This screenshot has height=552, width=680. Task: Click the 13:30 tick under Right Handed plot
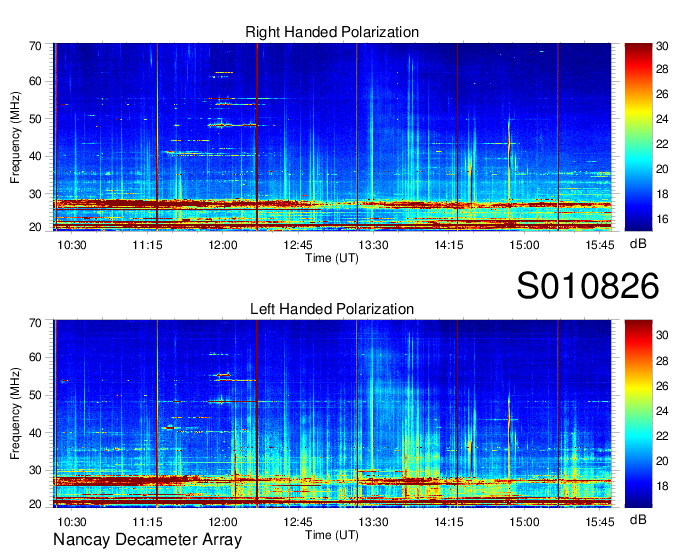373,245
